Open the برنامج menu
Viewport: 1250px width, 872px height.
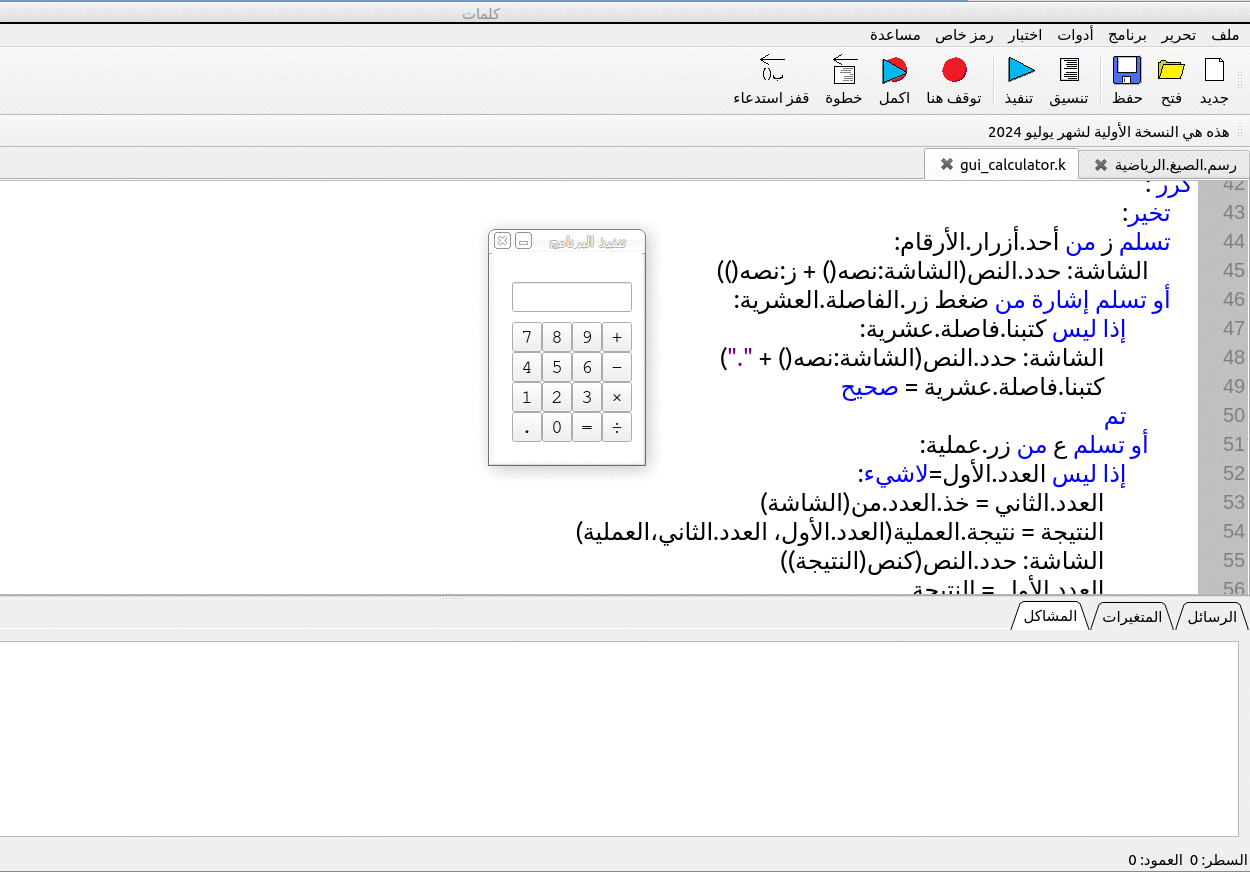[1128, 35]
